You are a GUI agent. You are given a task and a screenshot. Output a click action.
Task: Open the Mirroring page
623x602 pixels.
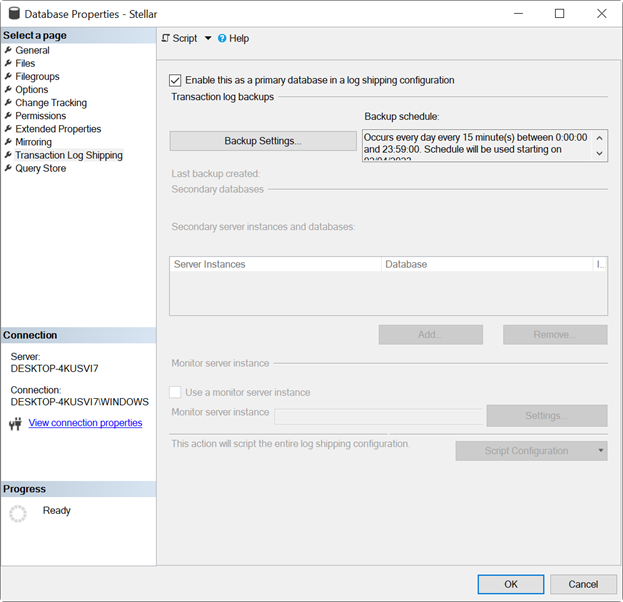33,142
